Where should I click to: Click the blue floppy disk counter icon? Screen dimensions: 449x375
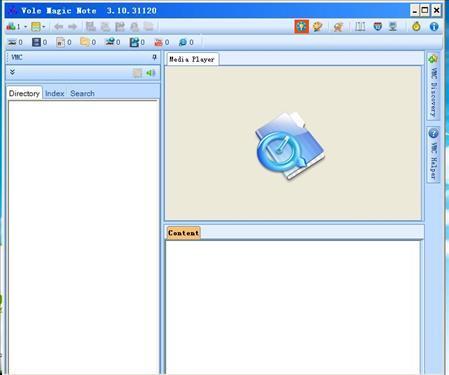pos(36,42)
